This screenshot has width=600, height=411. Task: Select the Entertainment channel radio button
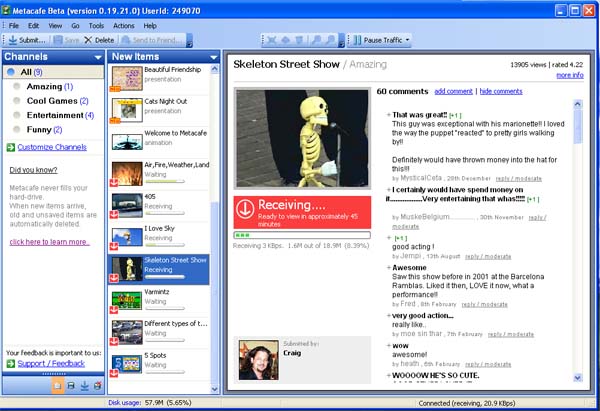tap(16, 115)
